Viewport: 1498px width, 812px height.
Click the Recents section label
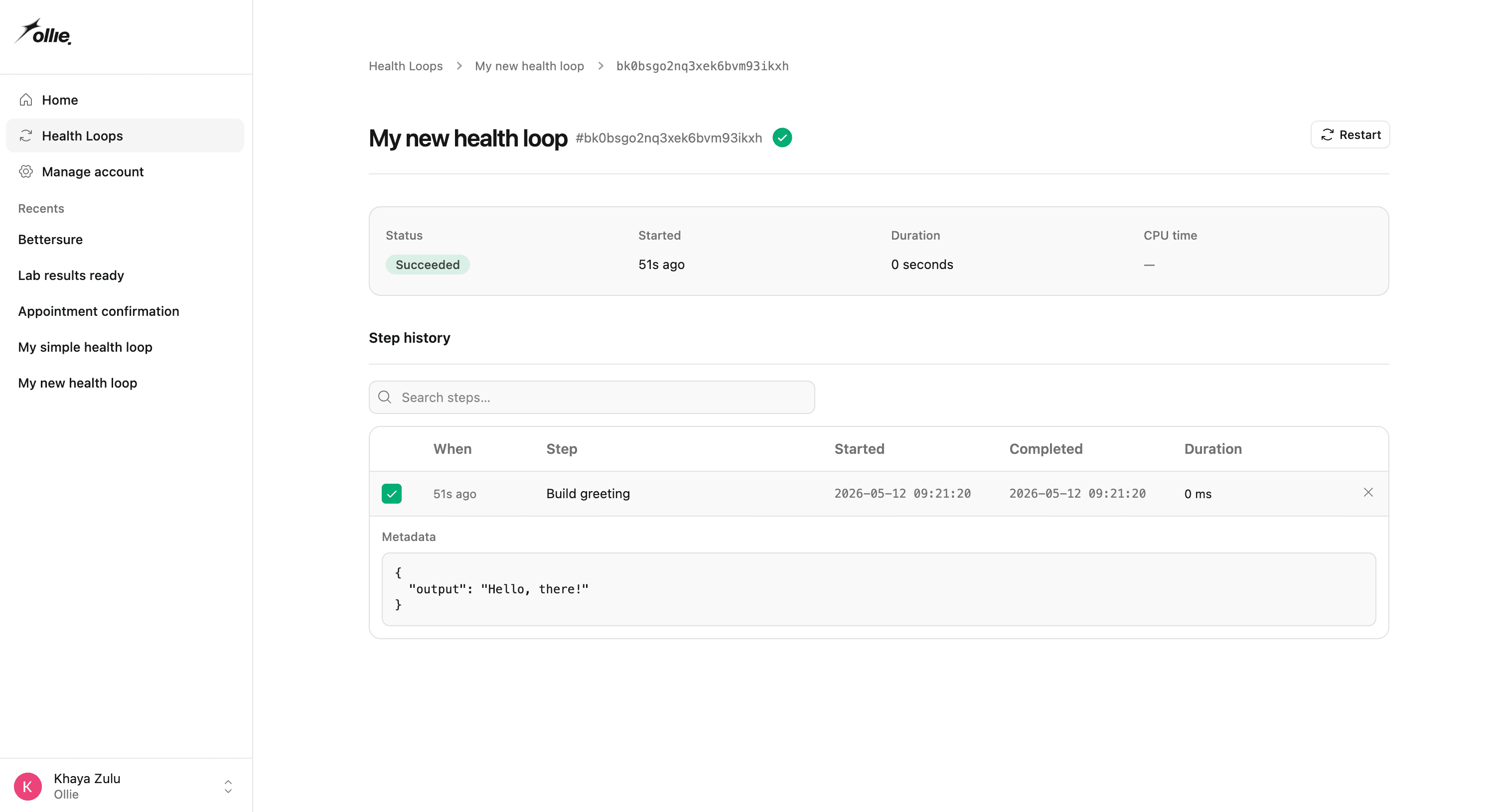point(41,209)
